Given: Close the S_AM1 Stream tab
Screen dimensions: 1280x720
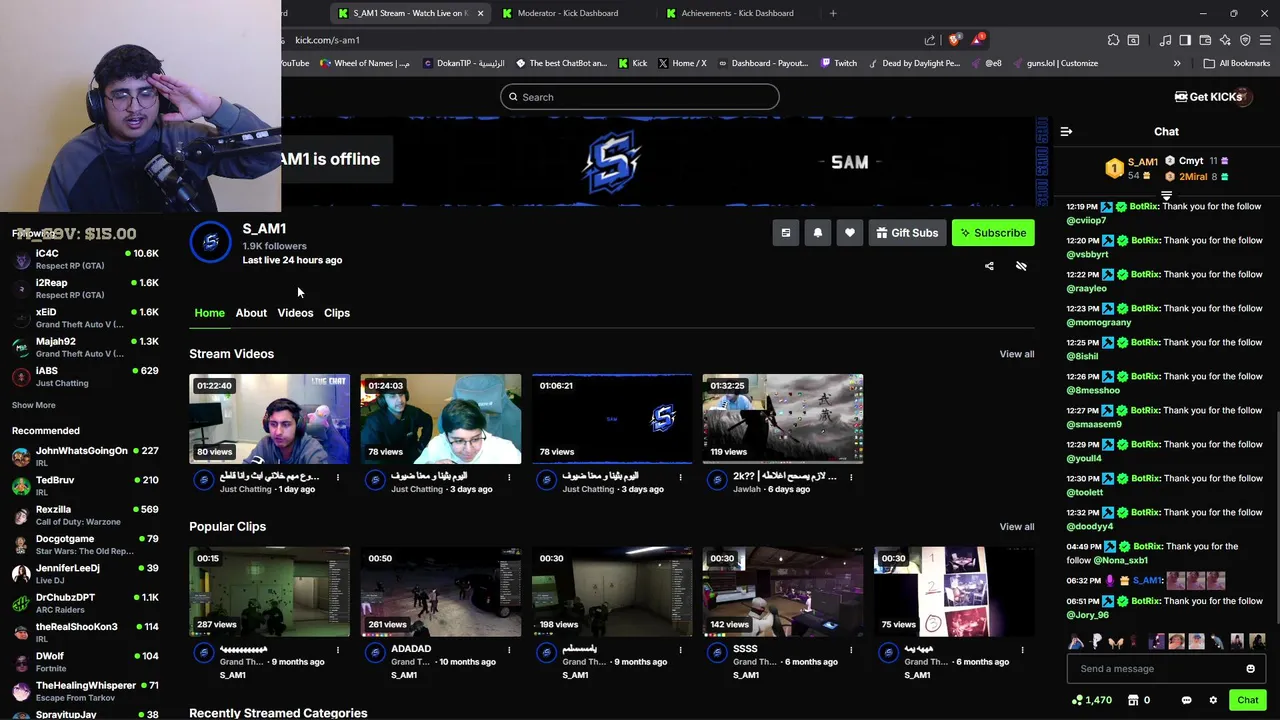Looking at the screenshot, I should [x=480, y=13].
